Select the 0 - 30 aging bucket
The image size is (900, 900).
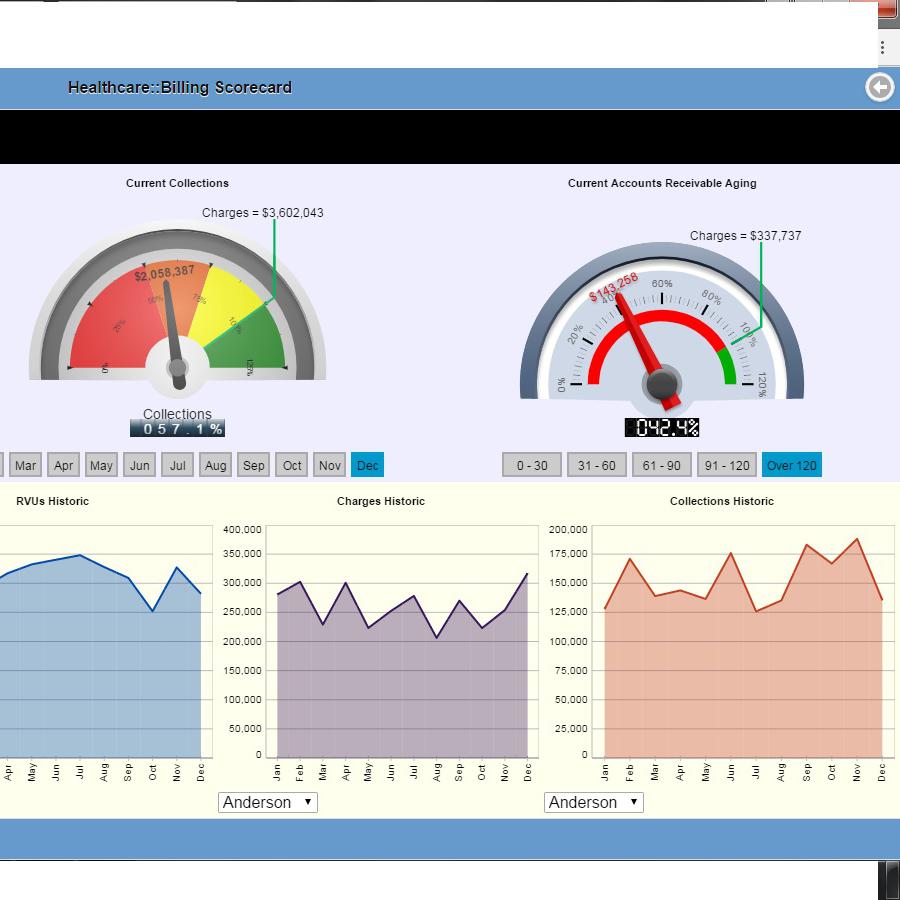click(530, 465)
